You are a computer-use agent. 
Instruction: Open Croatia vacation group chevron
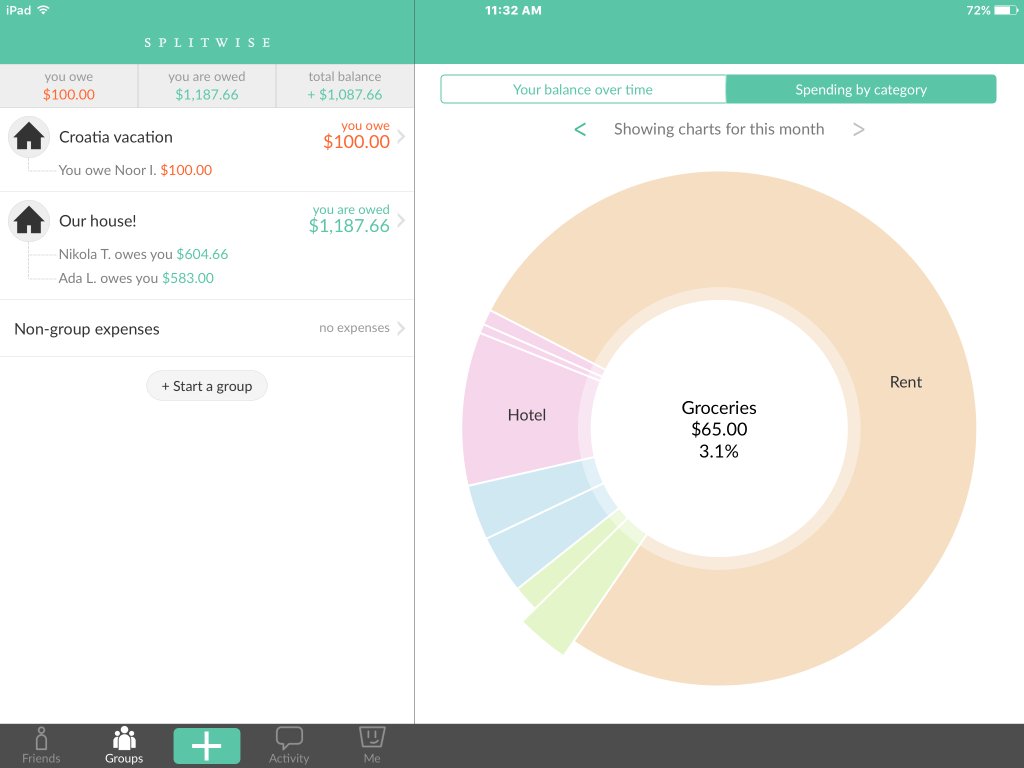[401, 136]
